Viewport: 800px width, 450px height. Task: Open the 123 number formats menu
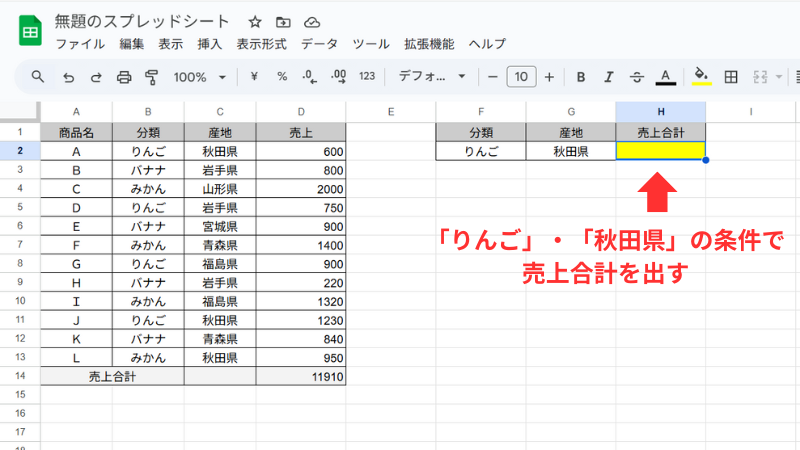click(x=367, y=77)
